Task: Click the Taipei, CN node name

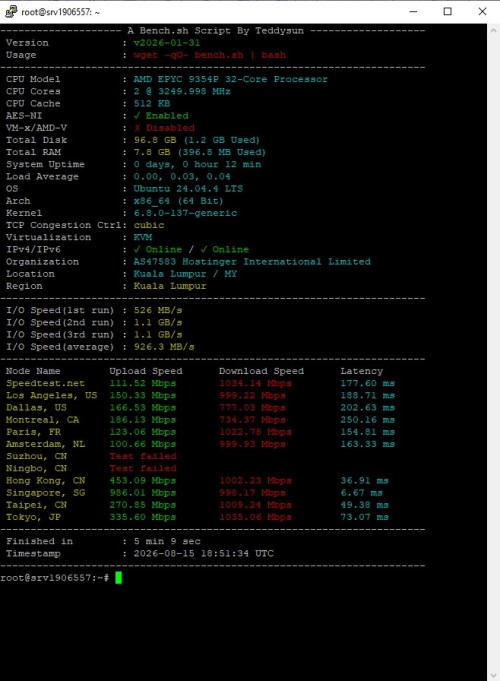Action: (x=36, y=505)
